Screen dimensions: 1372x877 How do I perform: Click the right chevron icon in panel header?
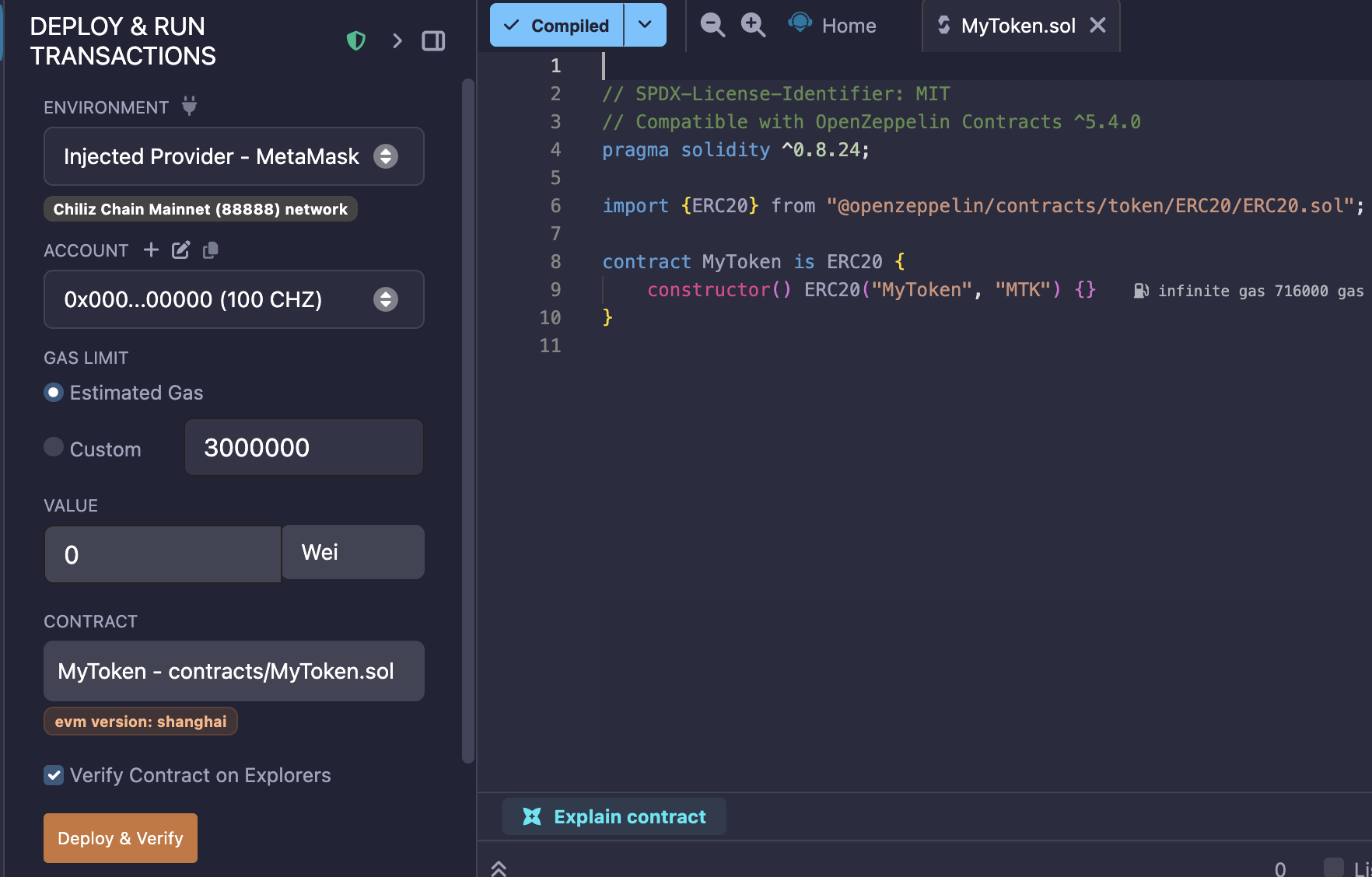397,40
